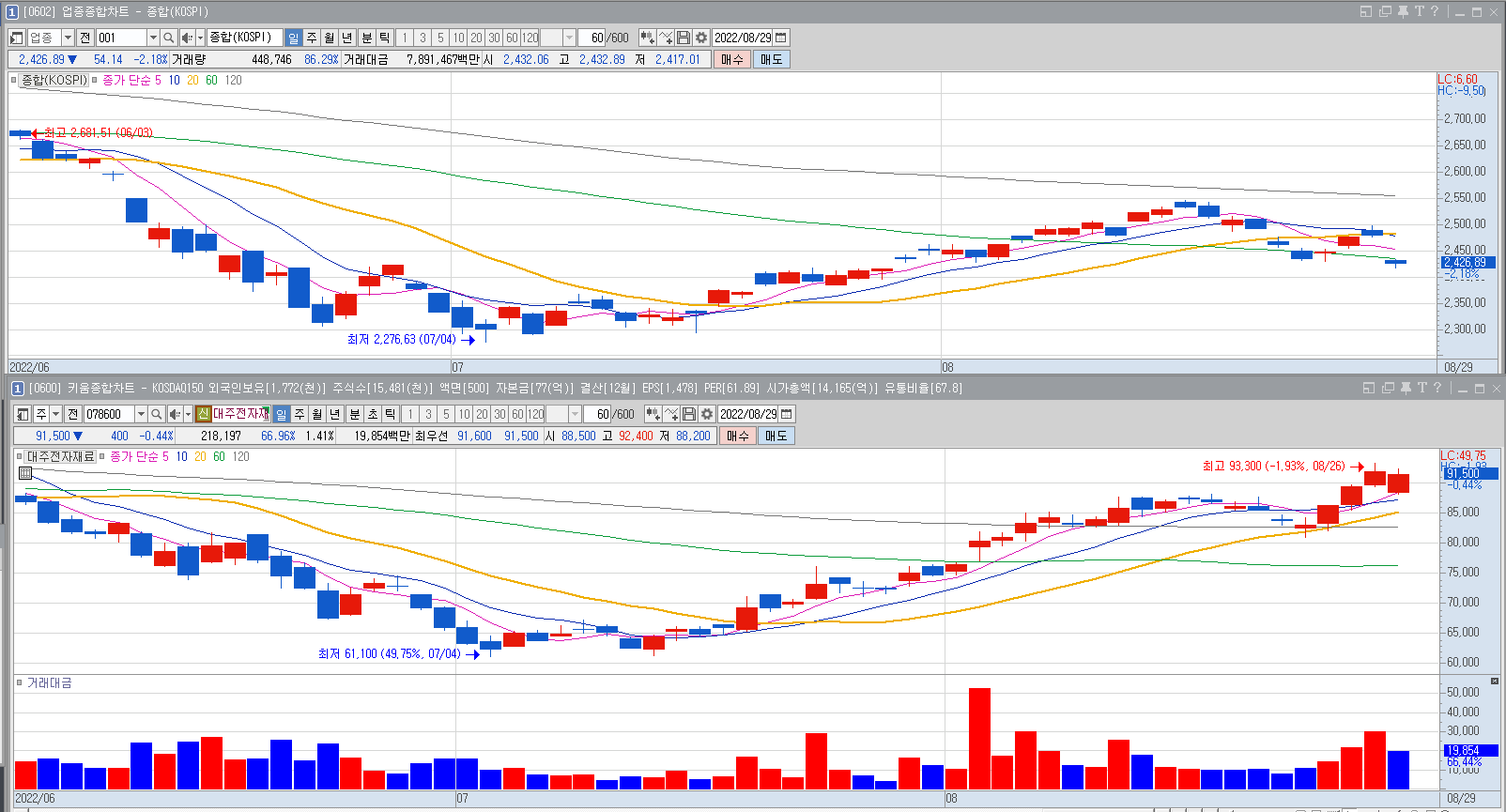Click the speaker icon in the KOSPI chart toolbar

click(186, 38)
